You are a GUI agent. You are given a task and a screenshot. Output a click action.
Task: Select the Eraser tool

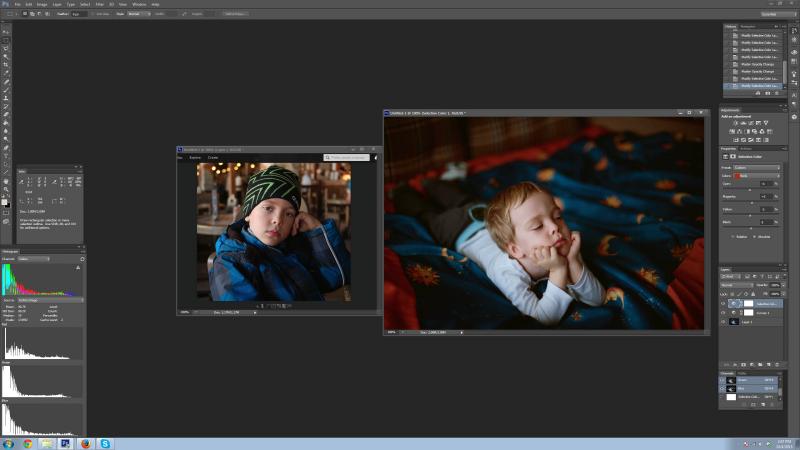click(6, 114)
